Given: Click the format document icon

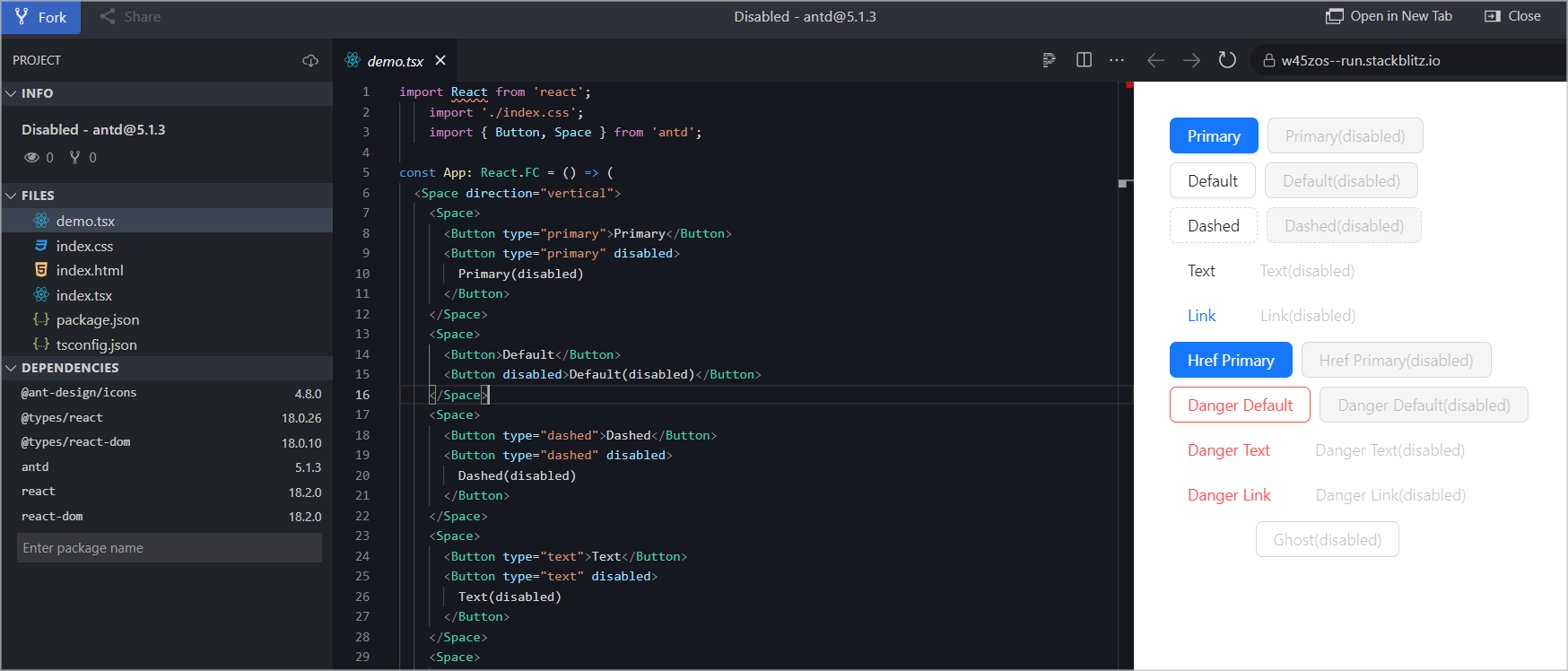Looking at the screenshot, I should coord(1050,60).
